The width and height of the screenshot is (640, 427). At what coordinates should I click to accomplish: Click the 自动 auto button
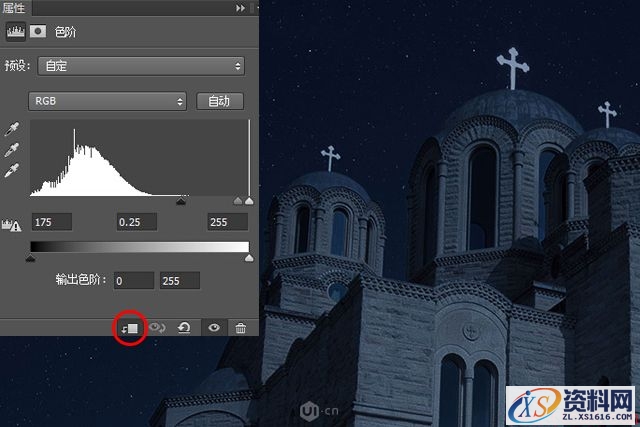tap(219, 101)
